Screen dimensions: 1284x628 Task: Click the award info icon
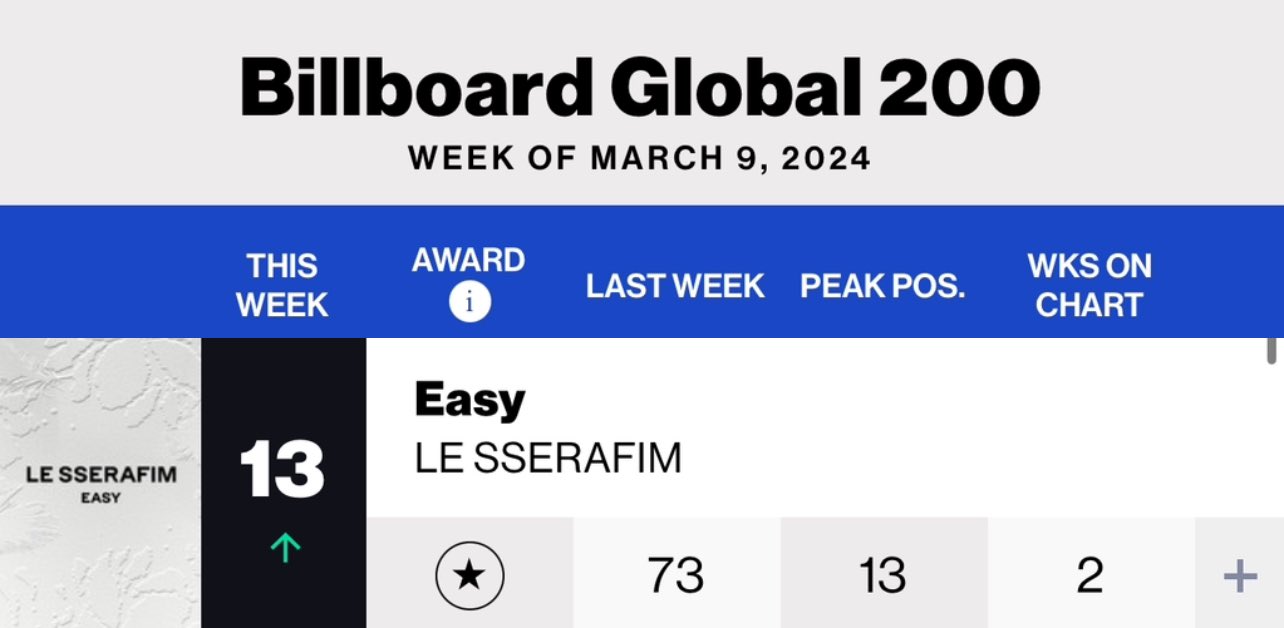(x=469, y=302)
